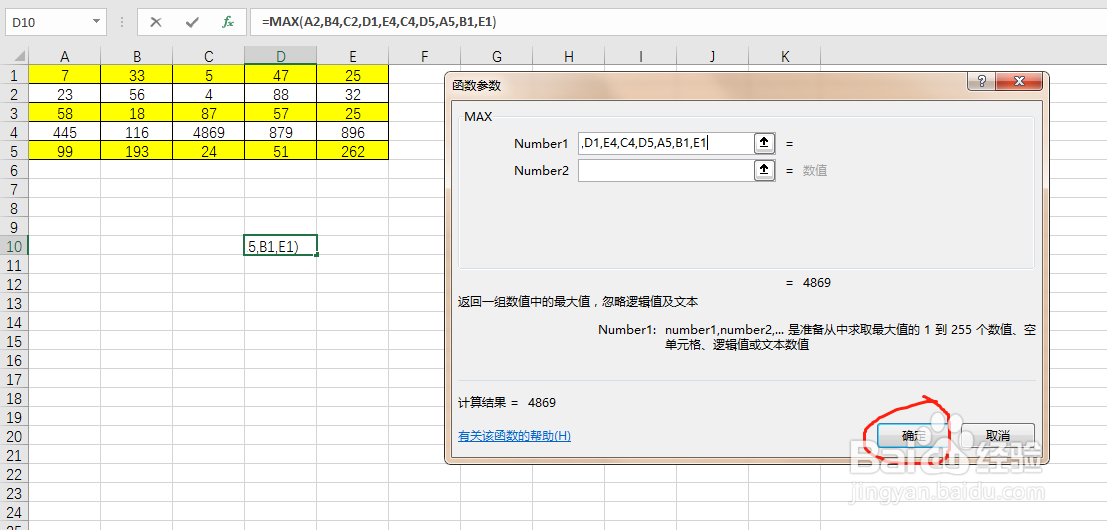
Task: Select the column K header
Action: tap(785, 56)
